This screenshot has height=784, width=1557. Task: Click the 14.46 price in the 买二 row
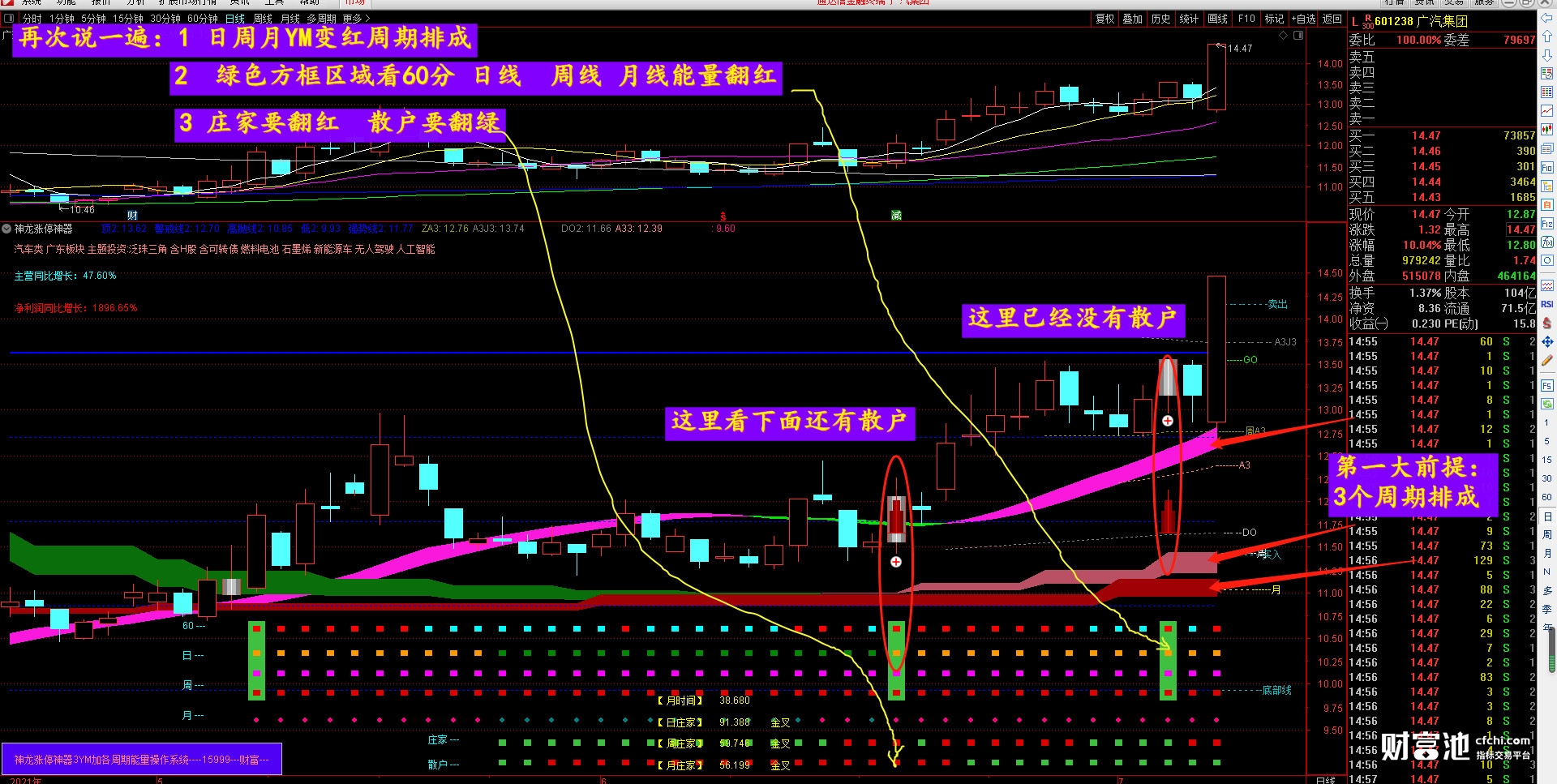(1426, 151)
